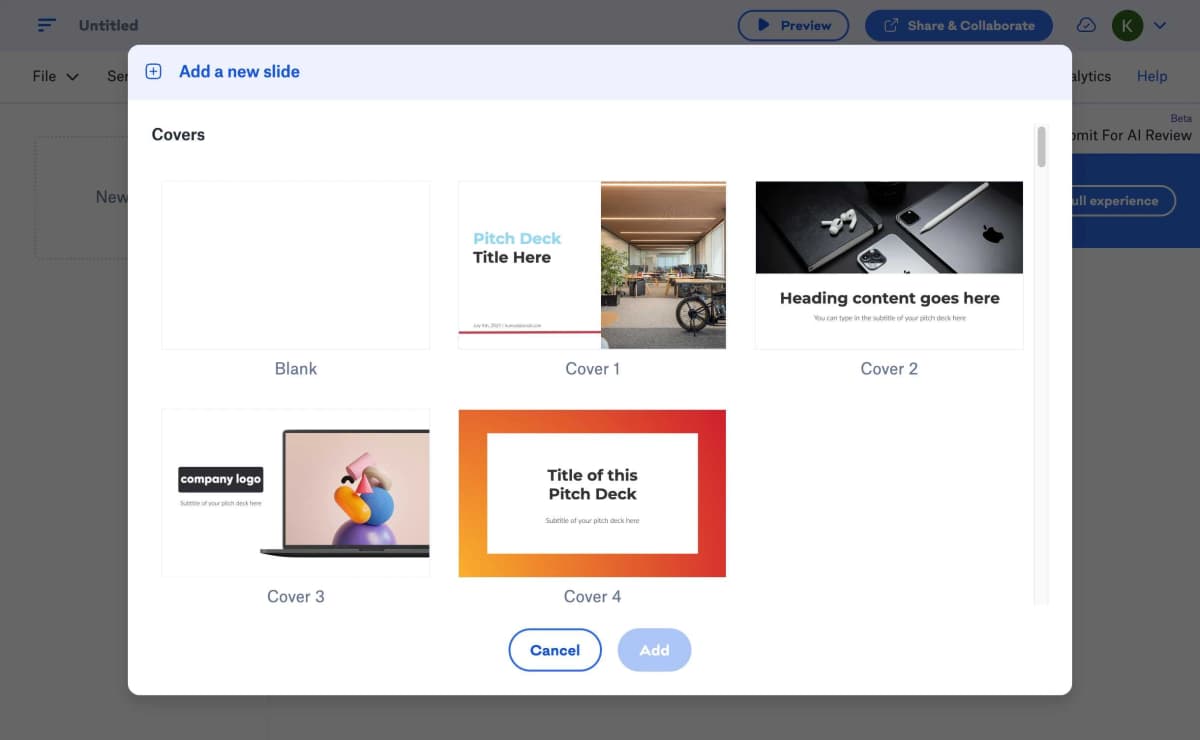This screenshot has width=1200, height=740.
Task: Click the green K user avatar
Action: pos(1127,25)
